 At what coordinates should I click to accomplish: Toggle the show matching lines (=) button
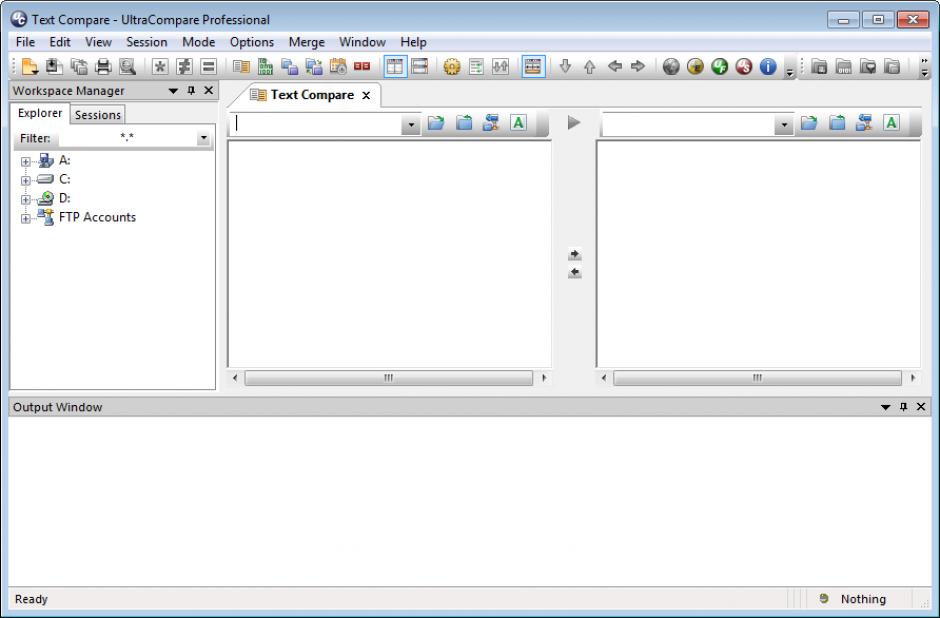tap(208, 67)
